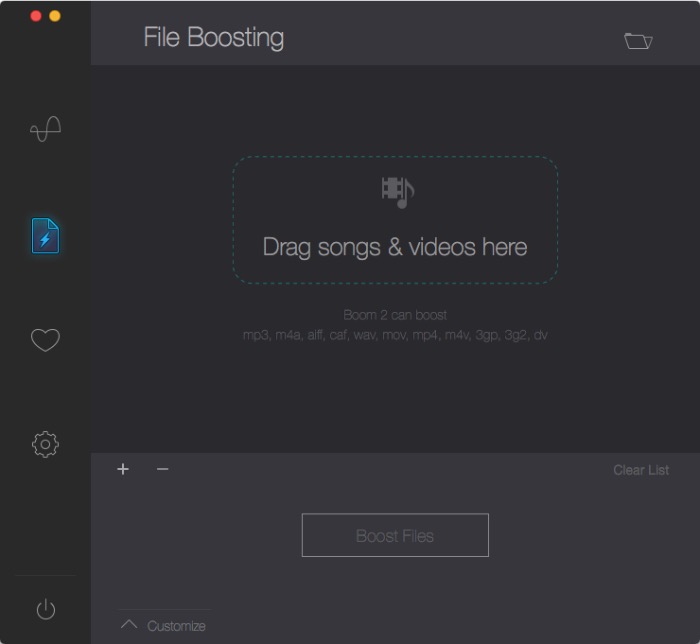
Task: Click the film and music note icon
Action: 398,192
